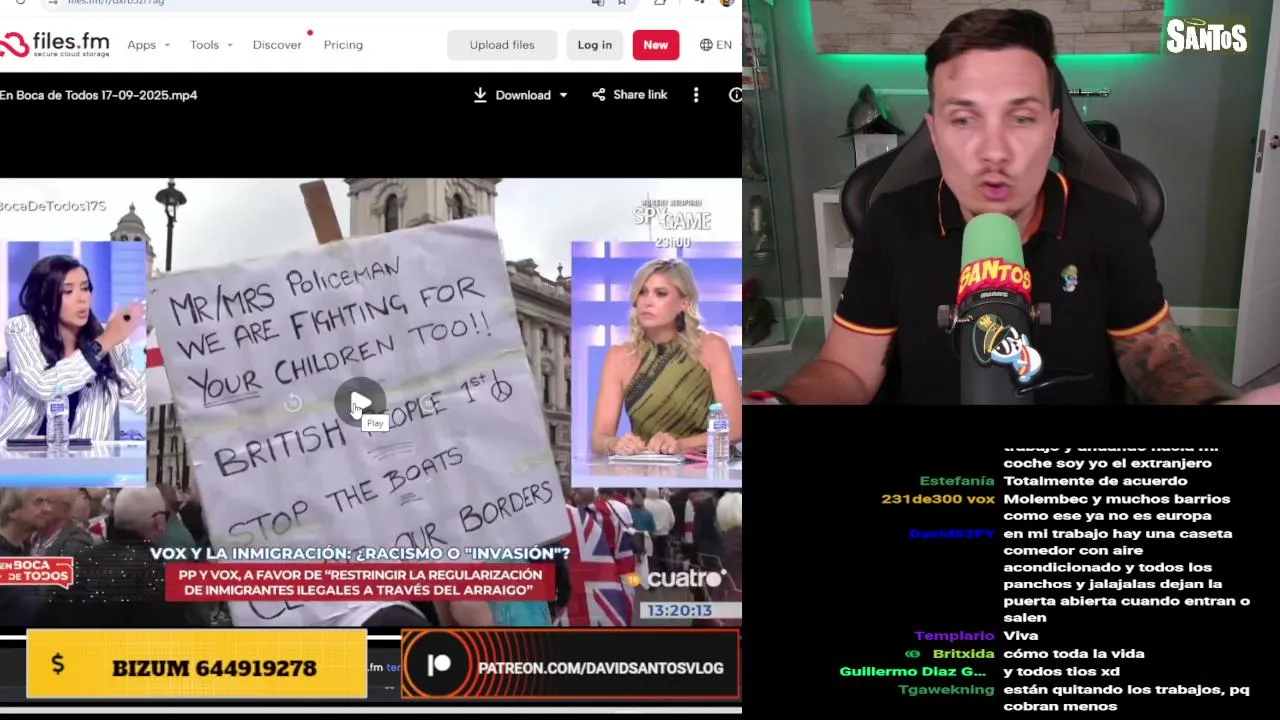Click the badge icon beside Britxida

pyautogui.click(x=912, y=654)
